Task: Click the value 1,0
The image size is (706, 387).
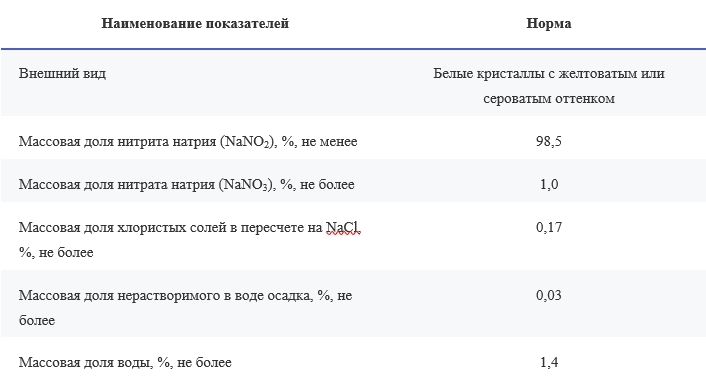Action: click(x=549, y=184)
